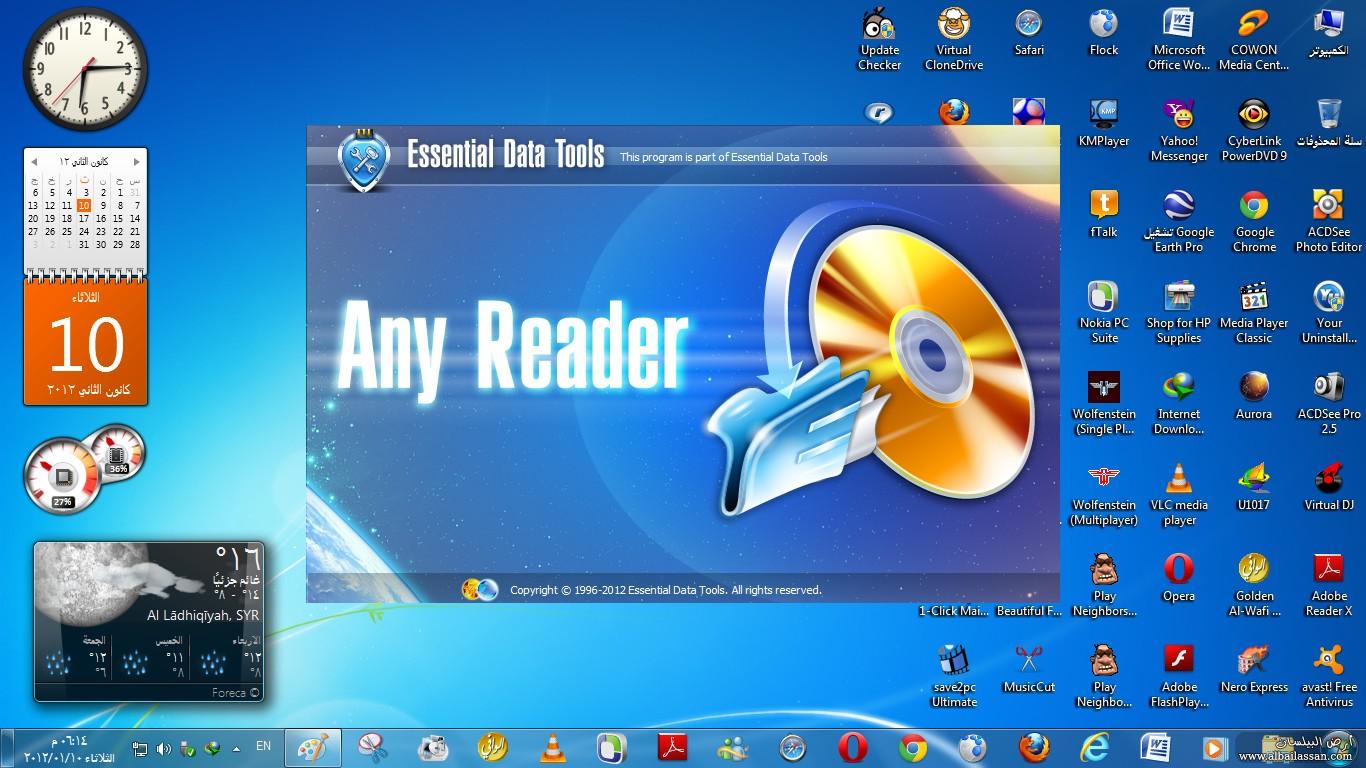Viewport: 1366px width, 768px height.
Task: Open Your Uninstaller desktop shortcut
Action: [1329, 313]
